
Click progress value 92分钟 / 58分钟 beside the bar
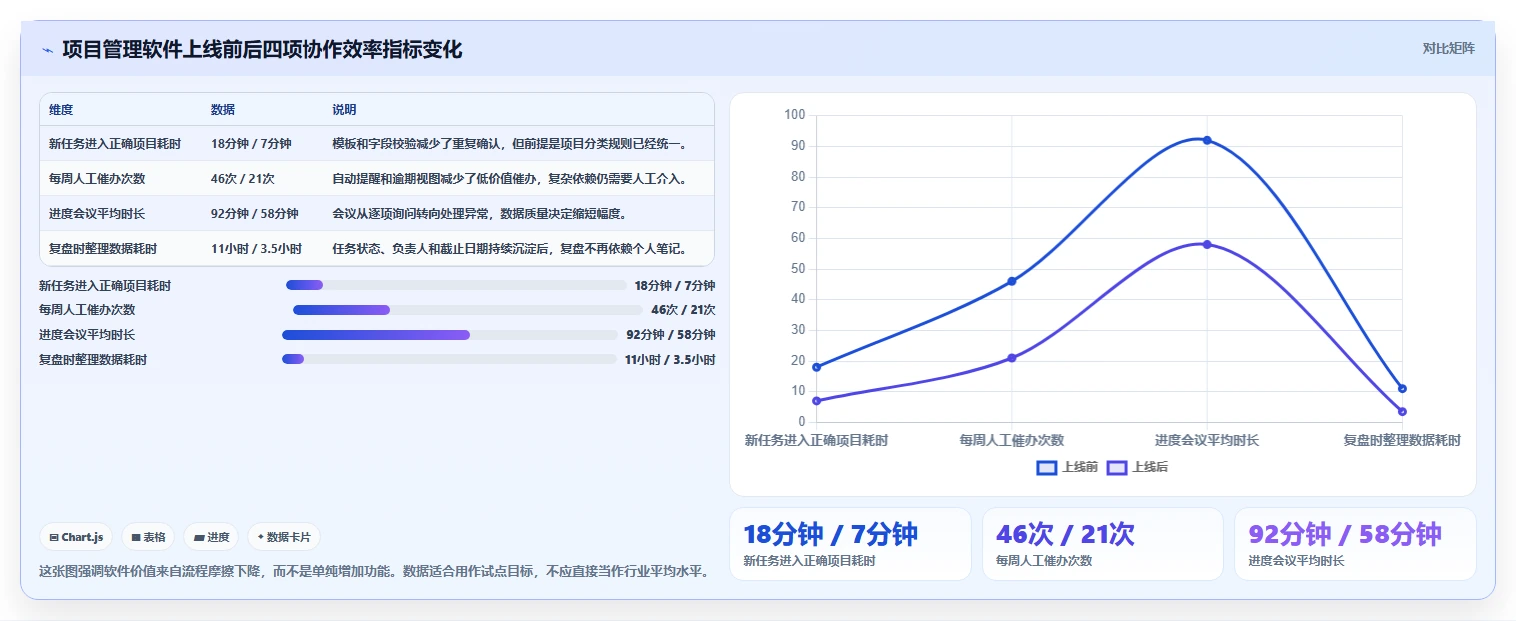point(671,335)
